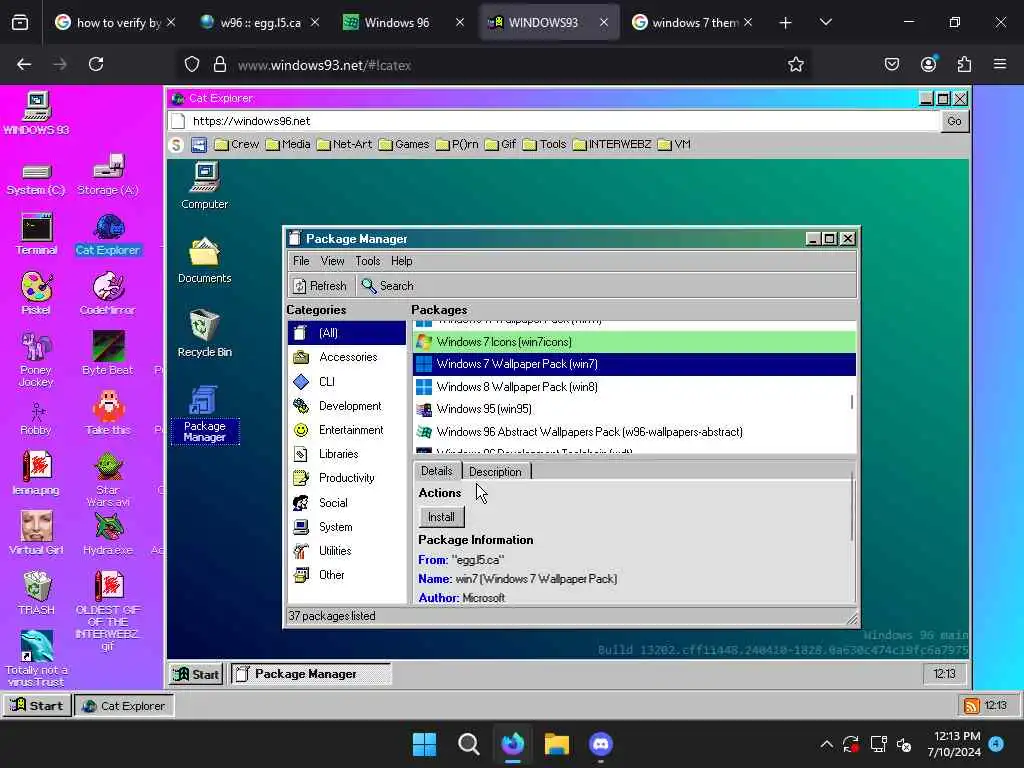
Task: Click the RSS feed tray icon
Action: (x=971, y=705)
